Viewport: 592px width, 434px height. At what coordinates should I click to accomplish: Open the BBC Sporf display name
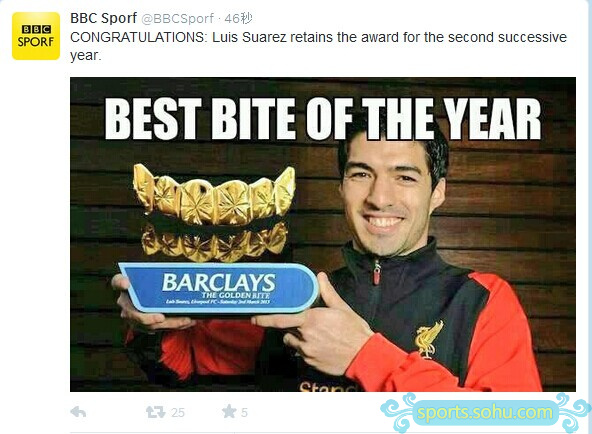coord(103,18)
